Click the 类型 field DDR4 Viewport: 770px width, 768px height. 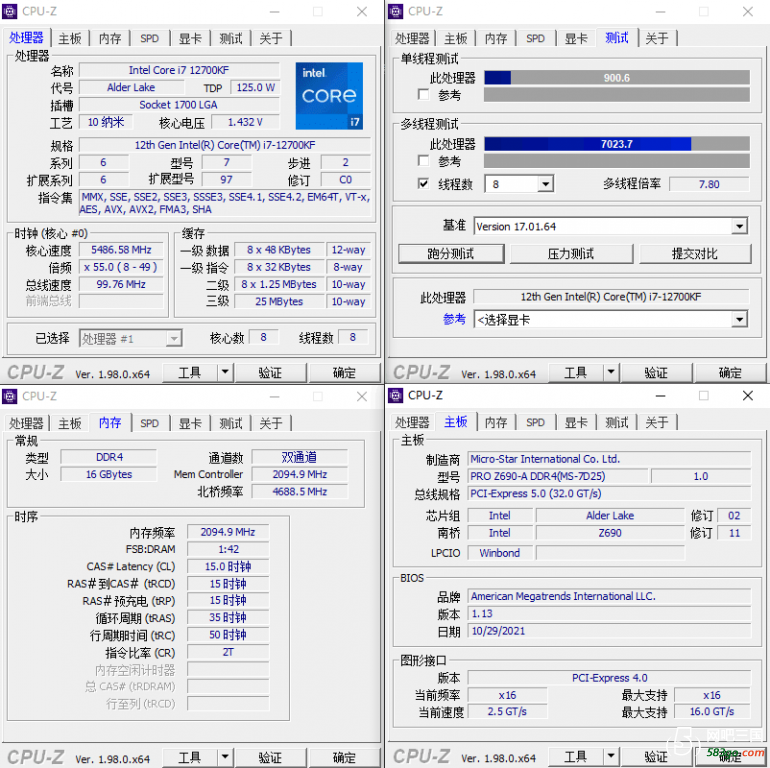click(x=109, y=457)
